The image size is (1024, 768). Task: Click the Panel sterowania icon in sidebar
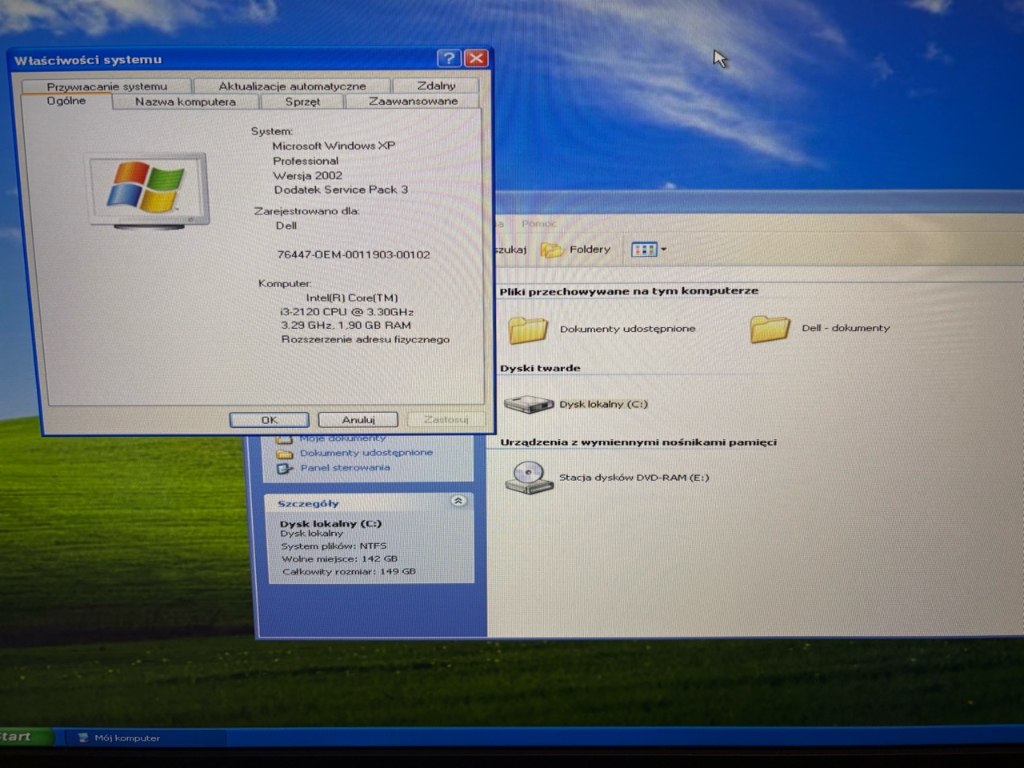point(284,468)
